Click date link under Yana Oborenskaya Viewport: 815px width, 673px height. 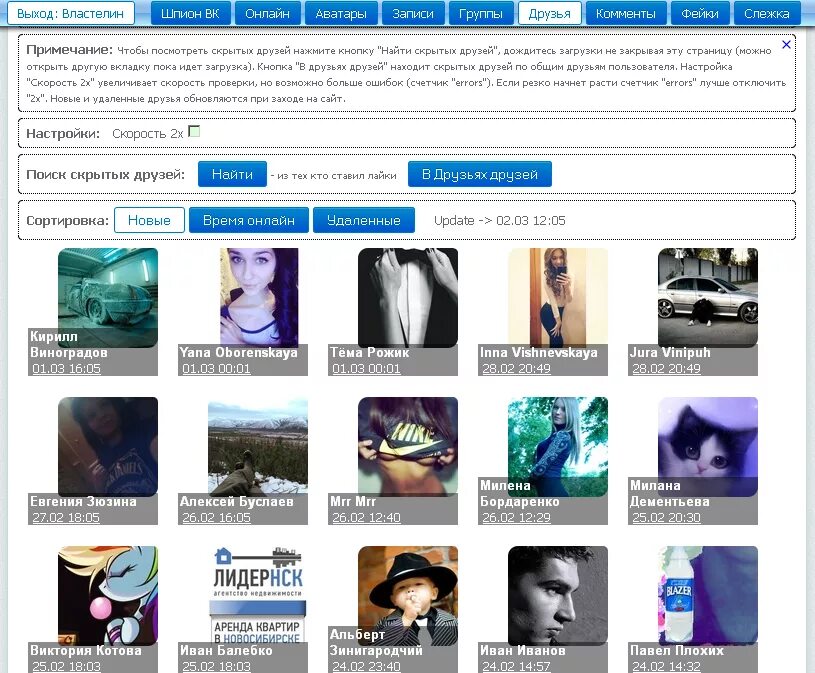coord(216,368)
